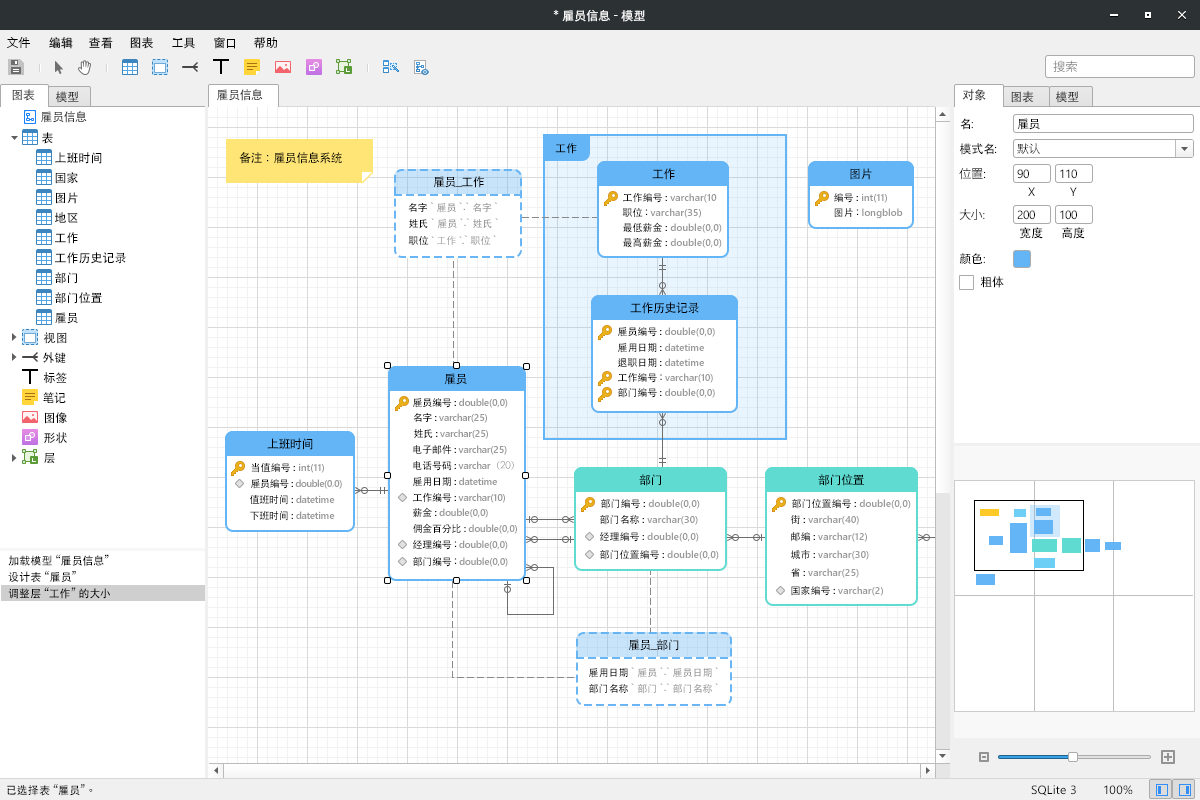The width and height of the screenshot is (1200, 800).
Task: Click the 部门 table header in diagram
Action: tap(650, 480)
